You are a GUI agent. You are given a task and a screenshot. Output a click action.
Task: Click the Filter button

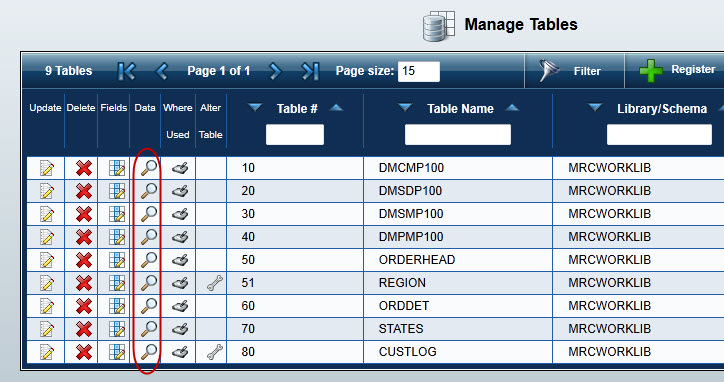click(574, 71)
